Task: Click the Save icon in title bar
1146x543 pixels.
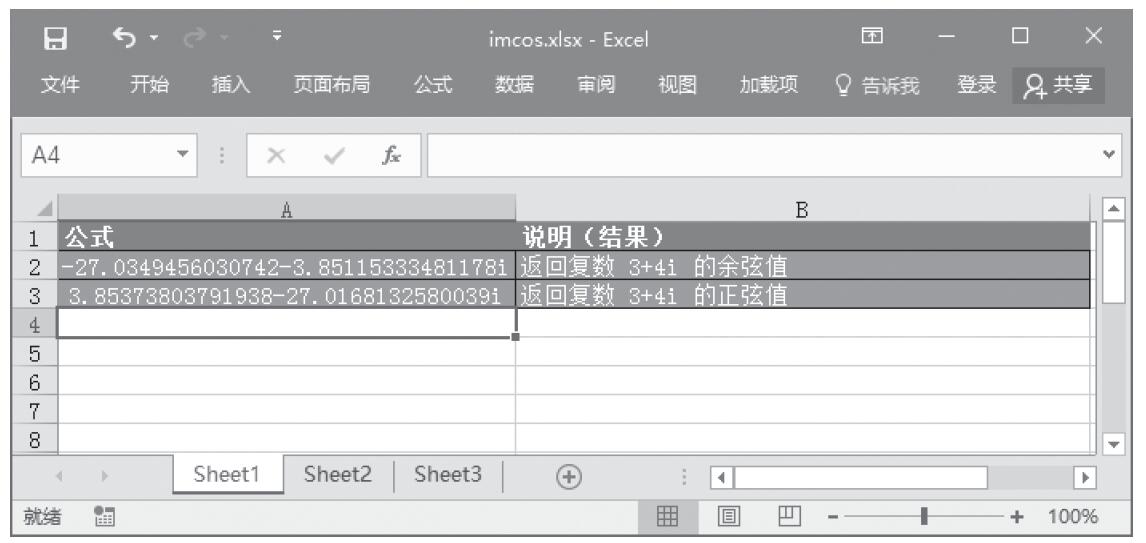Action: [x=58, y=41]
